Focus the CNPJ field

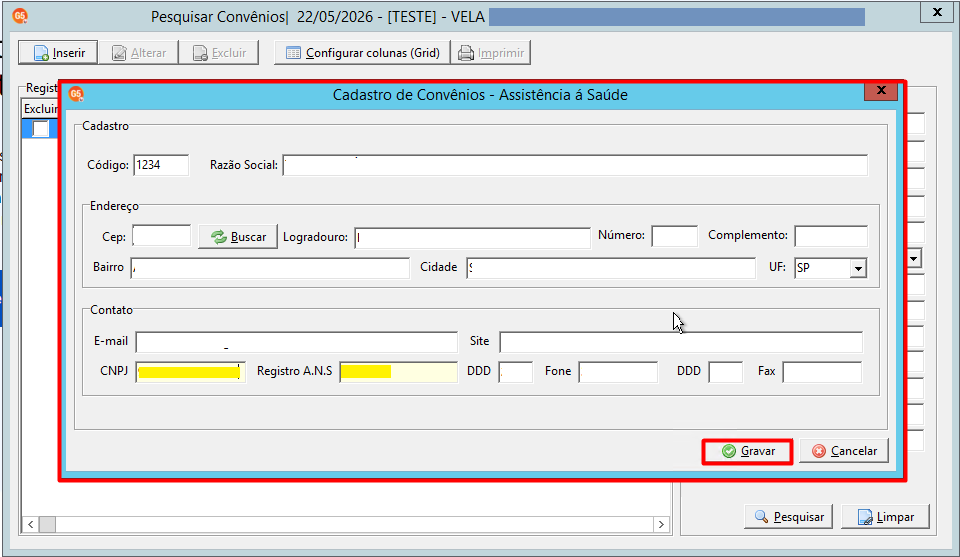(x=190, y=372)
